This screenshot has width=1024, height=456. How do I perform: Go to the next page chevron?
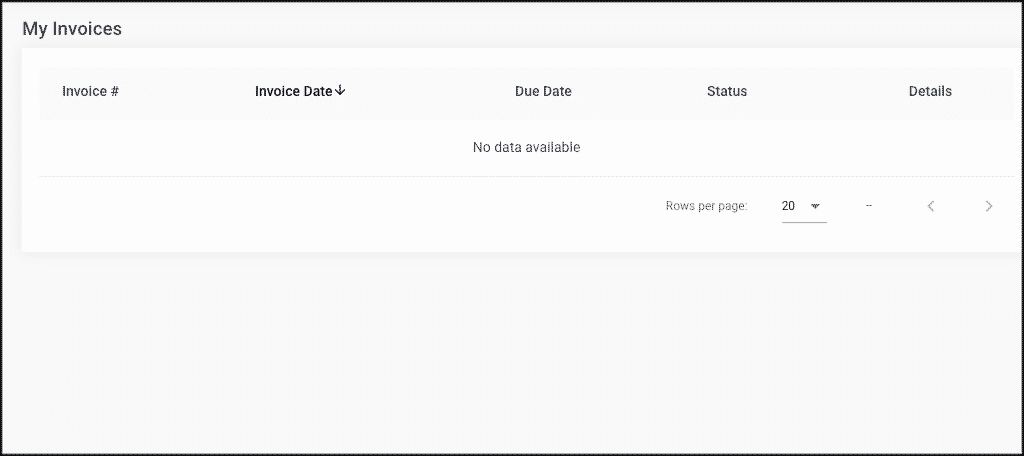[989, 206]
